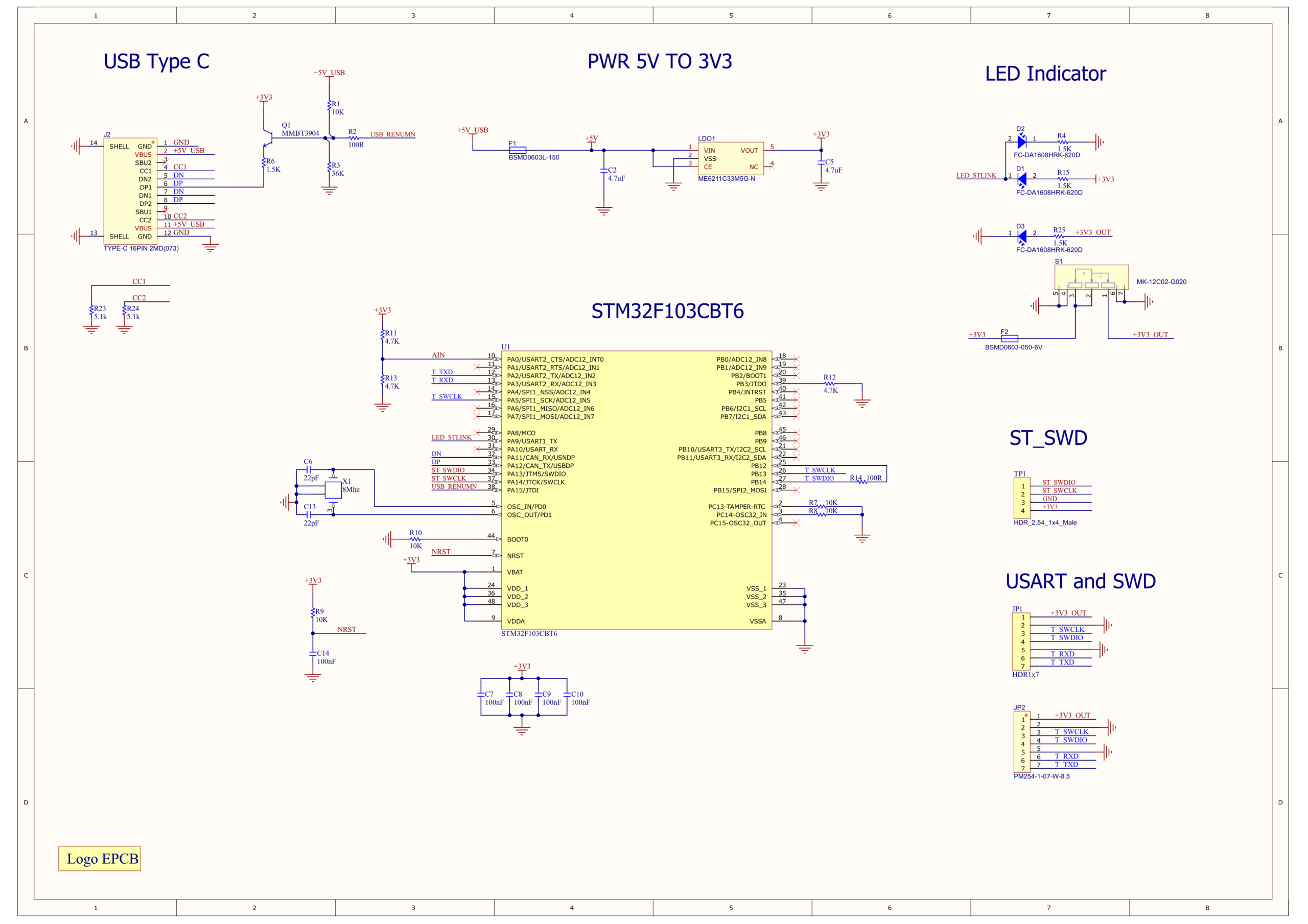1308x924 pixels.
Task: Select the +3V3_OUT net label at JP1
Action: [x=1068, y=613]
